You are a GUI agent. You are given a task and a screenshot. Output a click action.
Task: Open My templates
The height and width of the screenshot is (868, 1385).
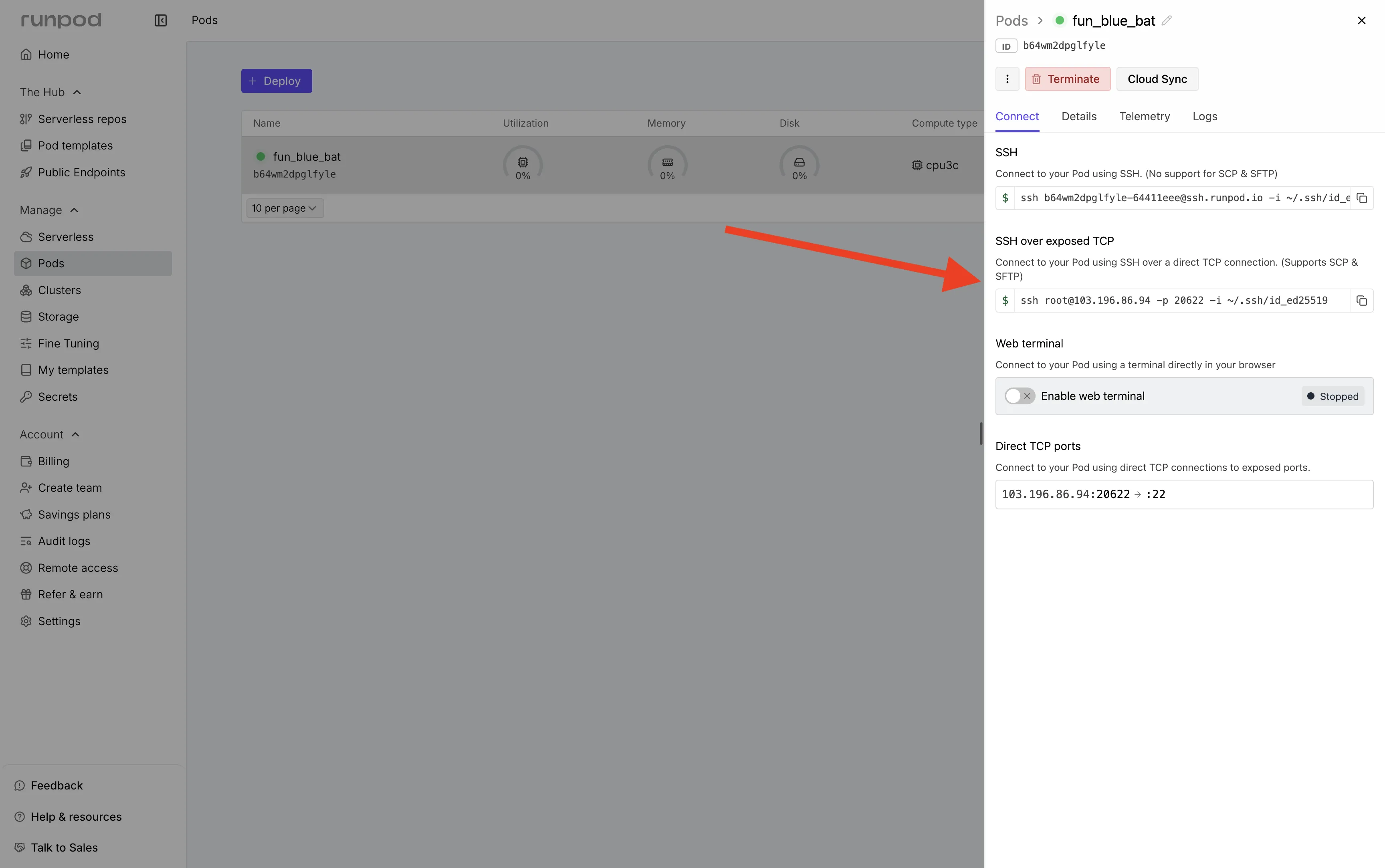pyautogui.click(x=93, y=370)
